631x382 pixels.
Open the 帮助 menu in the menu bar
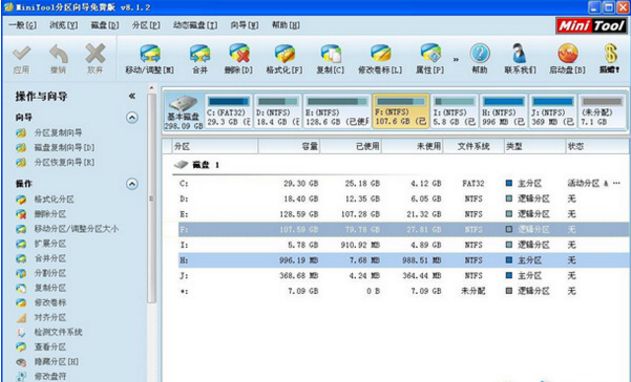click(x=286, y=25)
